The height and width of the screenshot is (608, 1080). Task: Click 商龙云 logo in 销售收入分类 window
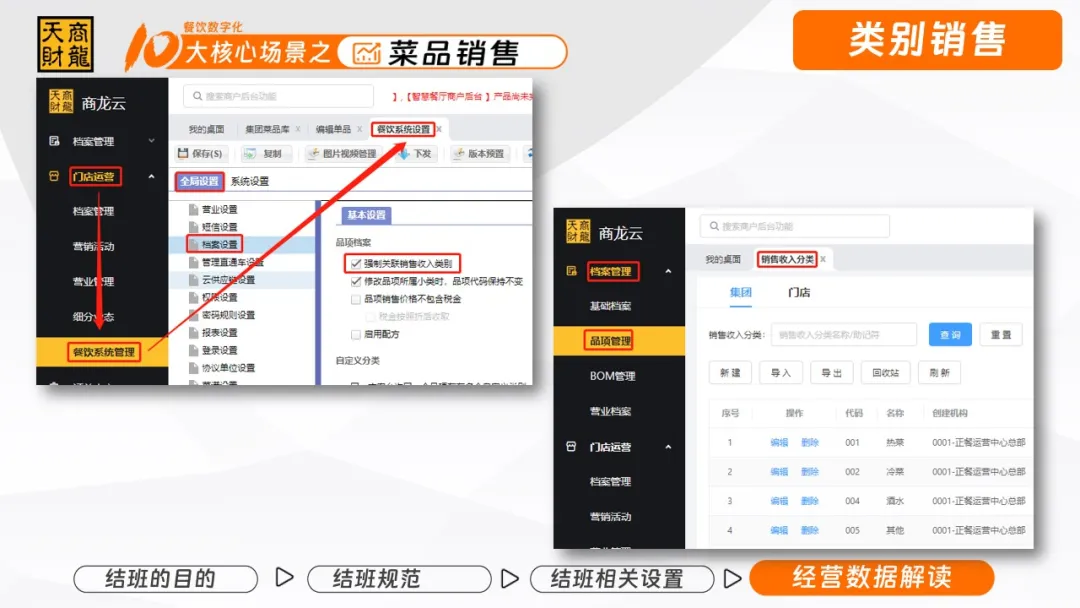click(578, 231)
